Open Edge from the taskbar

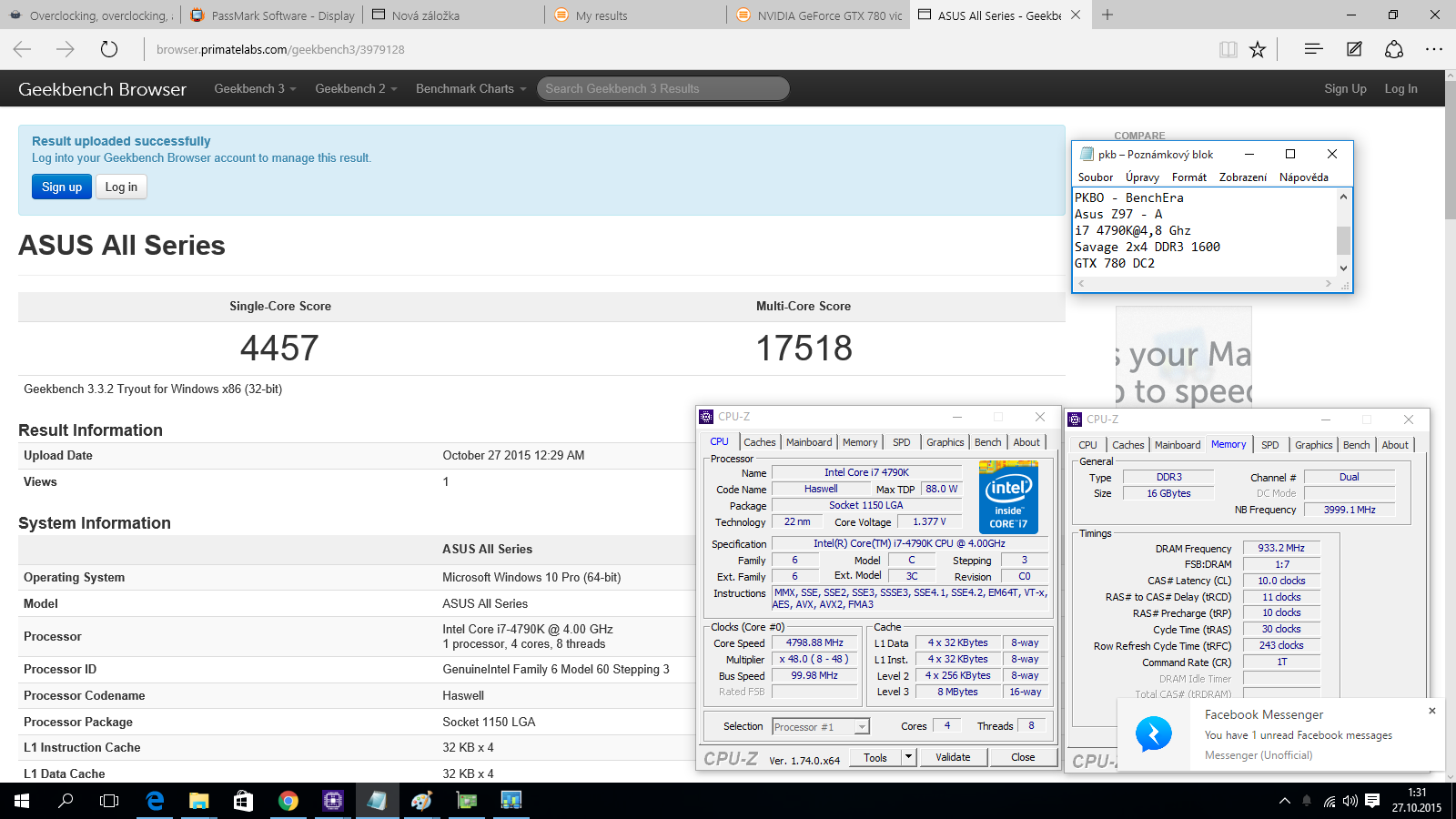155,801
